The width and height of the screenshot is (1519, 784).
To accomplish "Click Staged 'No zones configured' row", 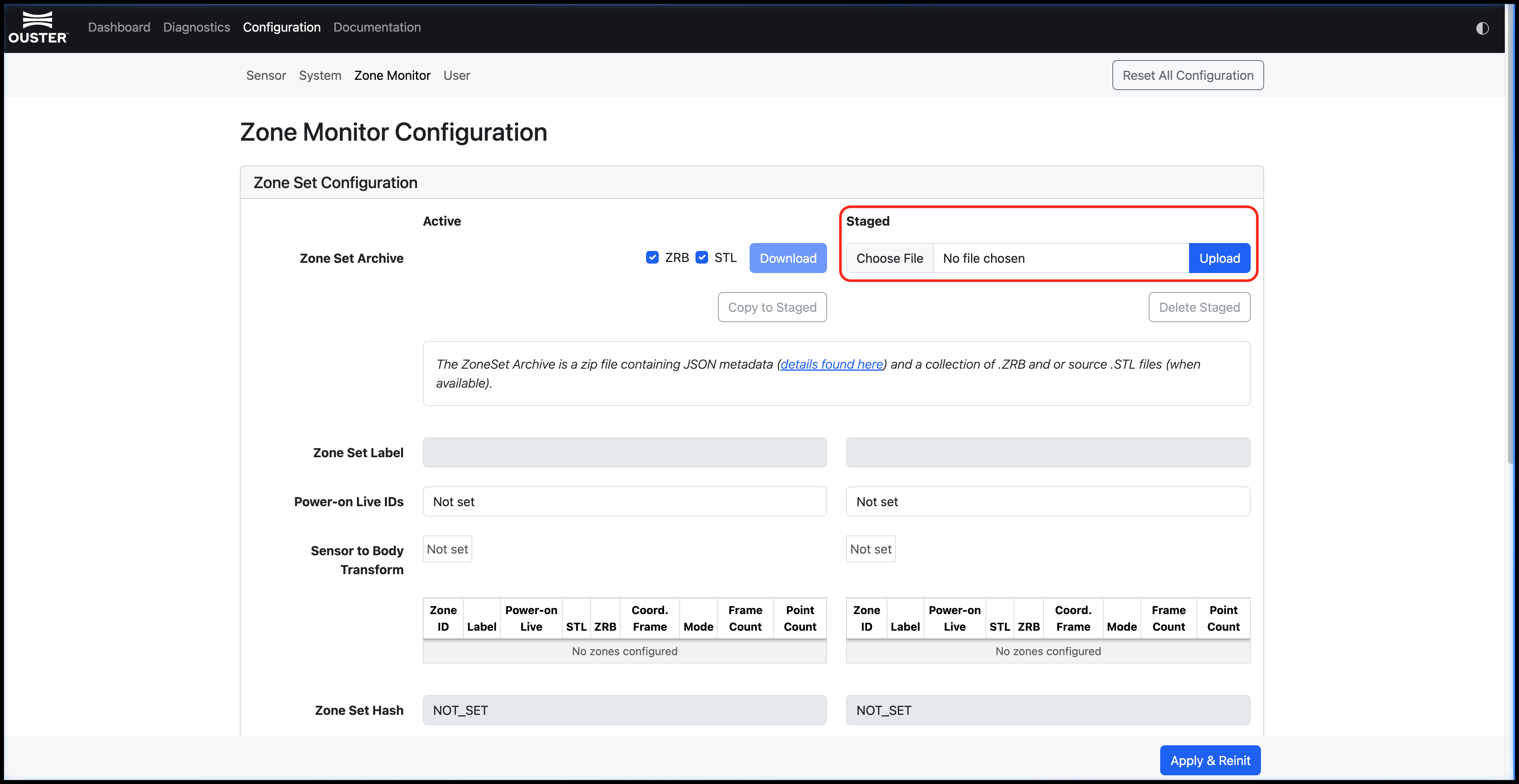I will 1048,651.
